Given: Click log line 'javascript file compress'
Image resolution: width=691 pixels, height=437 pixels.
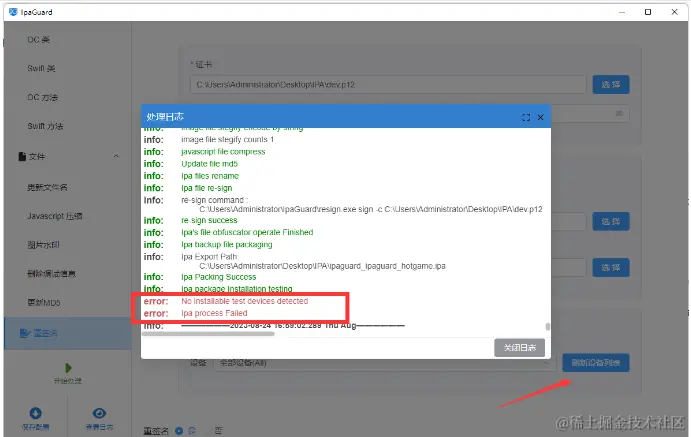Looking at the screenshot, I should point(223,152).
